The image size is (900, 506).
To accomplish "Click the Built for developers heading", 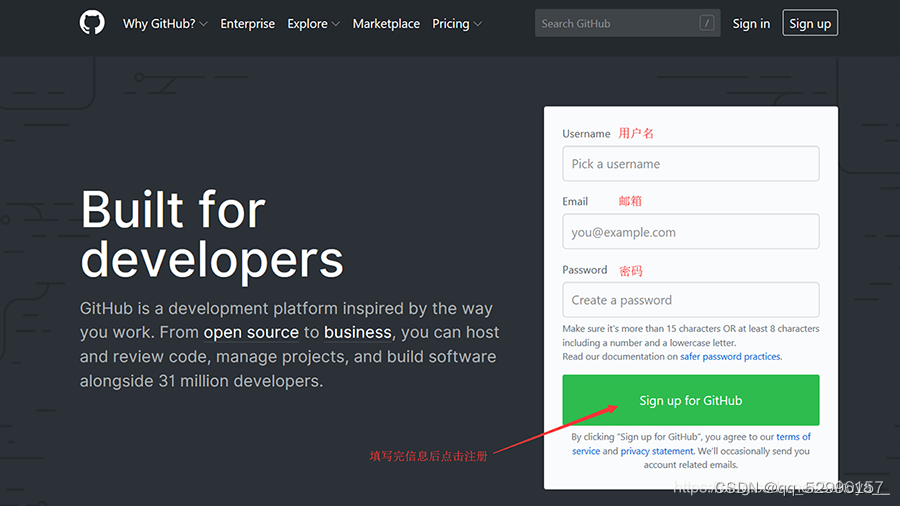I will tap(212, 235).
